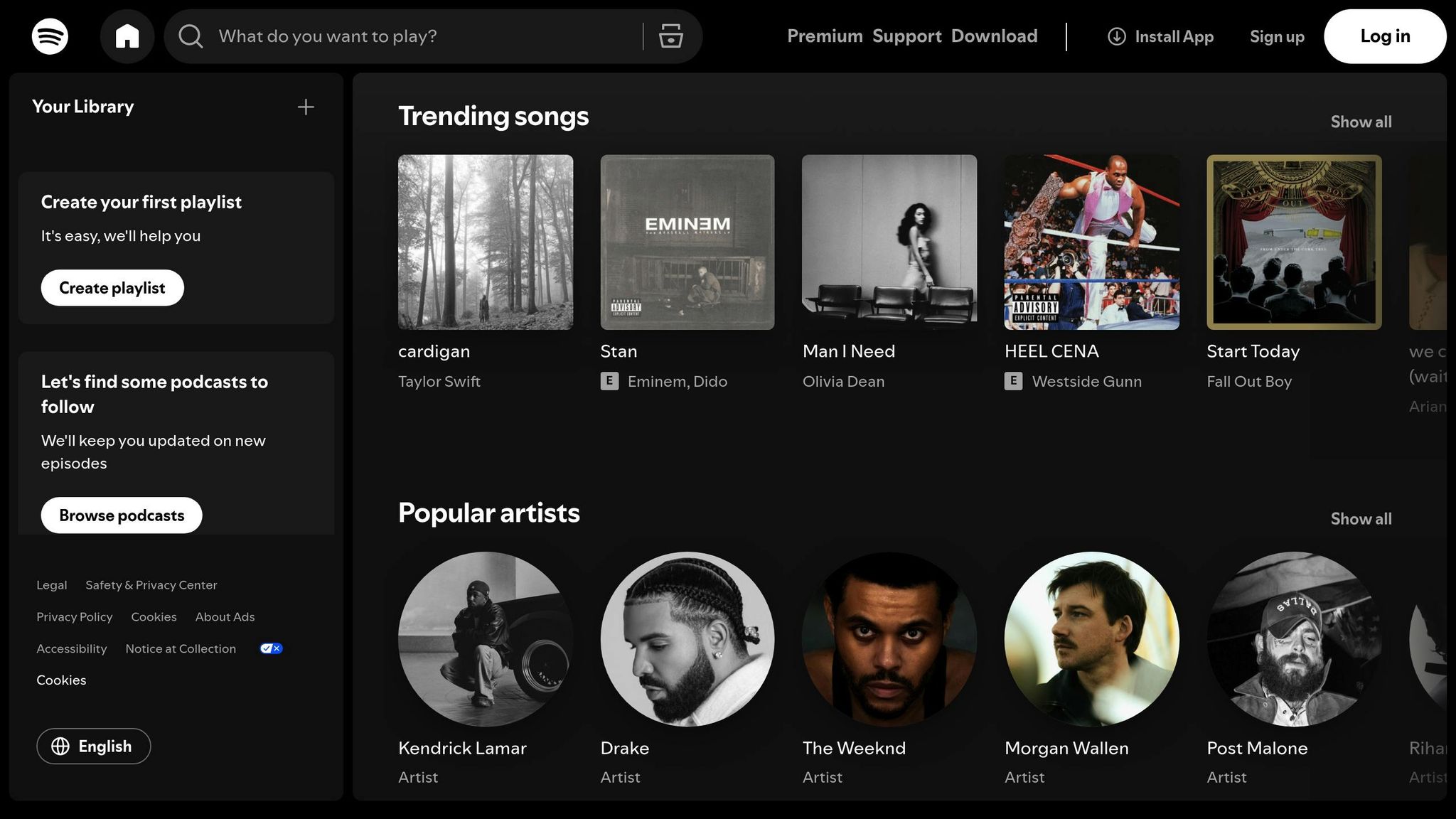Open Kendrick Lamar artist photo
Image resolution: width=1456 pixels, height=819 pixels.
coord(486,639)
